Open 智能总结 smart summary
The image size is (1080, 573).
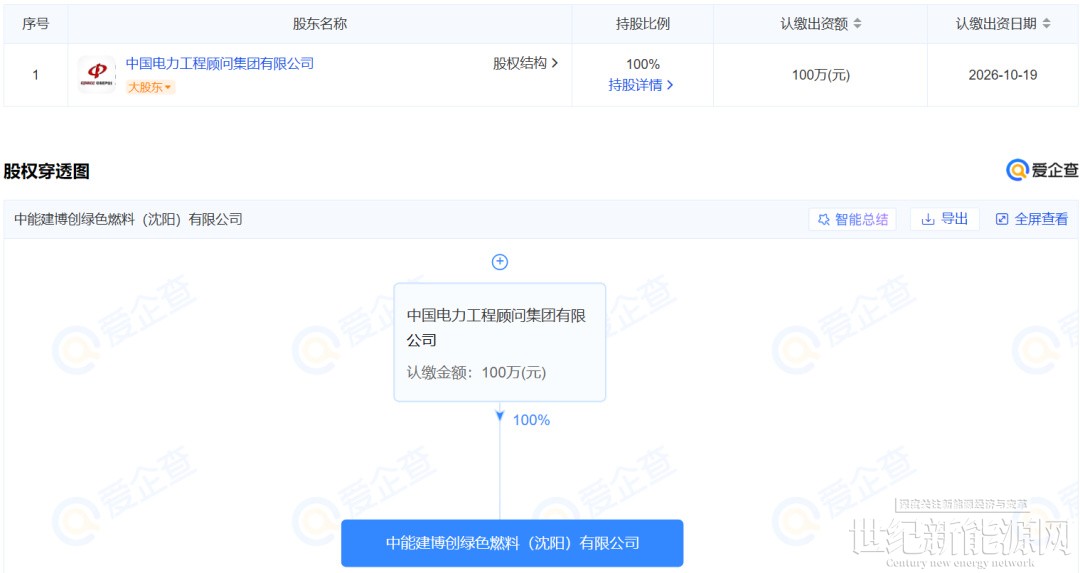pos(852,219)
